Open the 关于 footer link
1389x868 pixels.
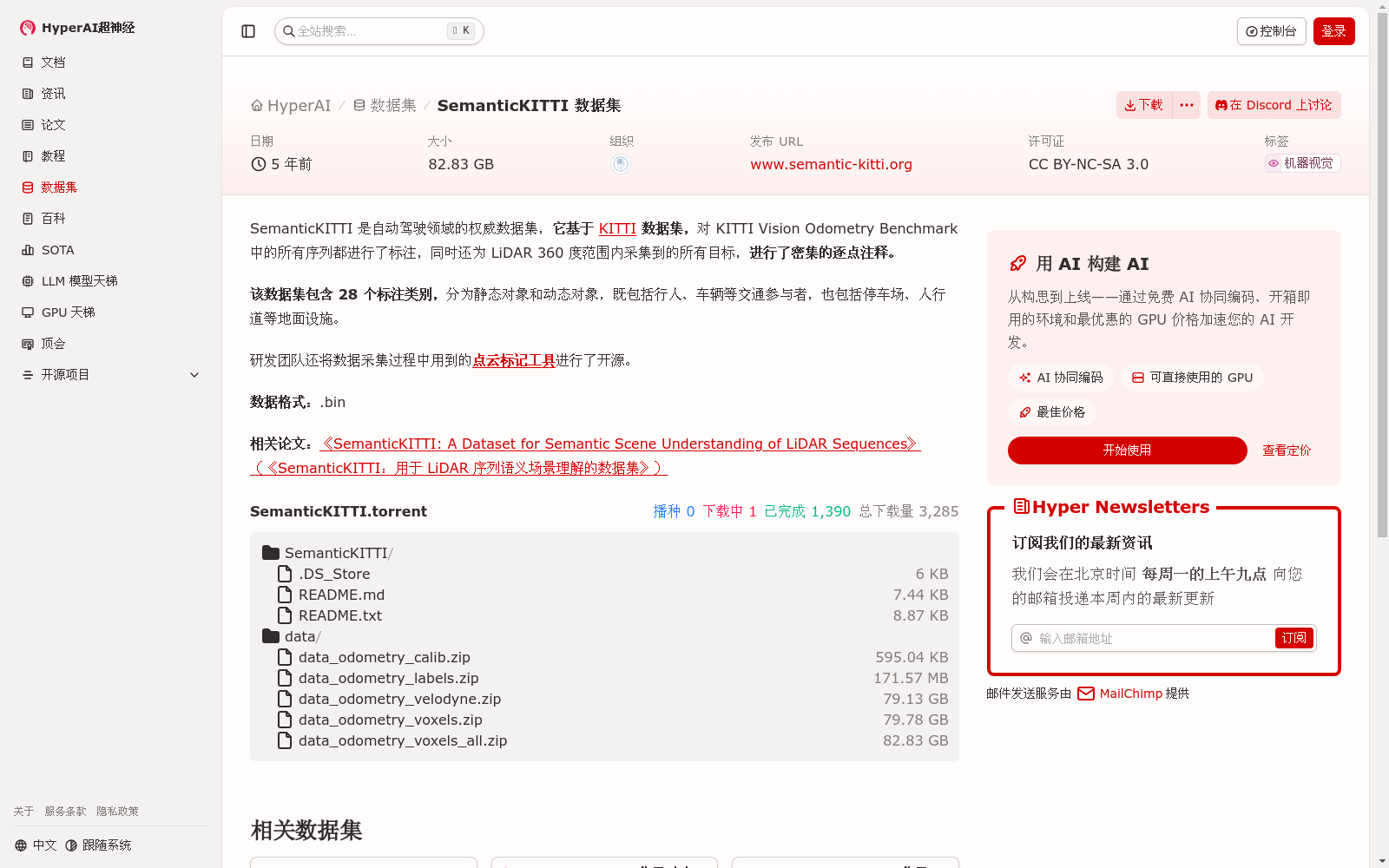click(x=23, y=812)
